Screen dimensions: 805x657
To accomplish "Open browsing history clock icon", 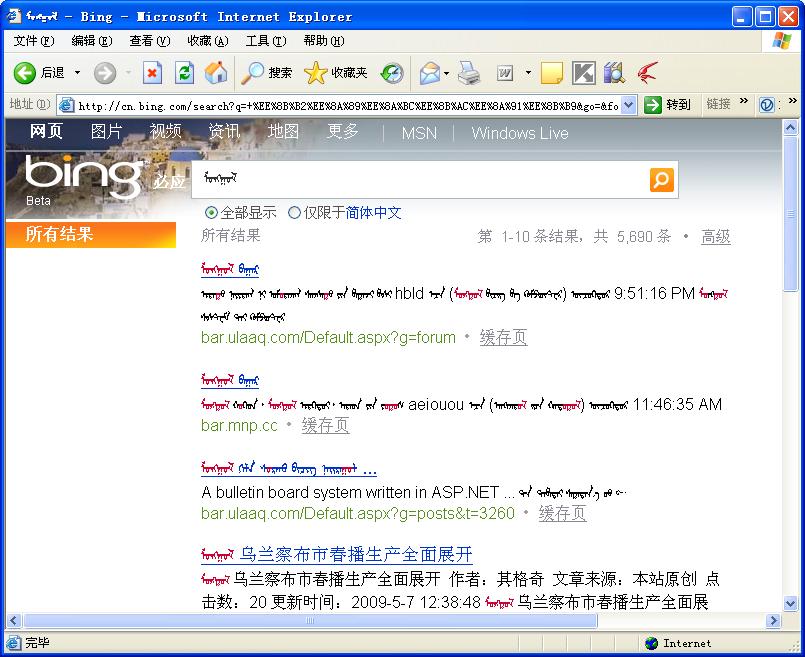I will coord(392,73).
